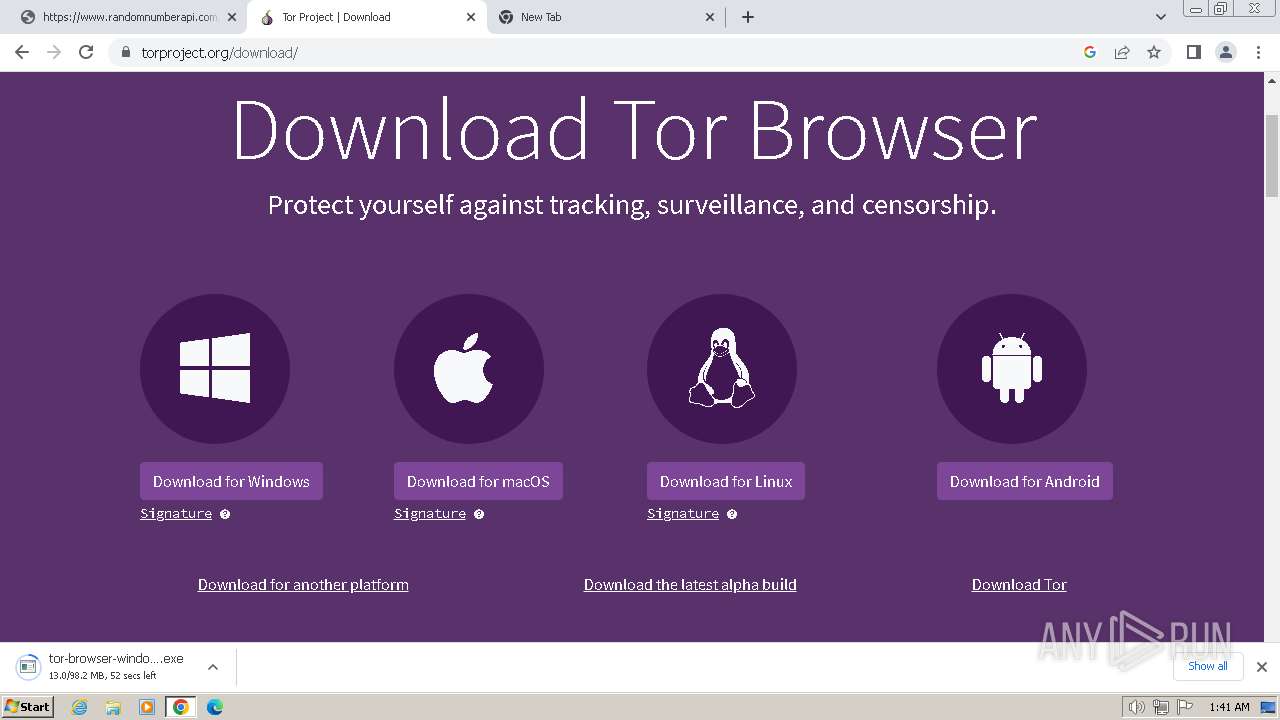The width and height of the screenshot is (1280, 720).
Task: Click the Action Center flag tray icon
Action: (1185, 707)
